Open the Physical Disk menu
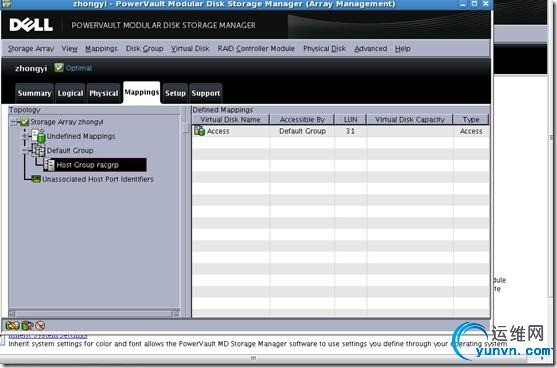 click(x=324, y=49)
